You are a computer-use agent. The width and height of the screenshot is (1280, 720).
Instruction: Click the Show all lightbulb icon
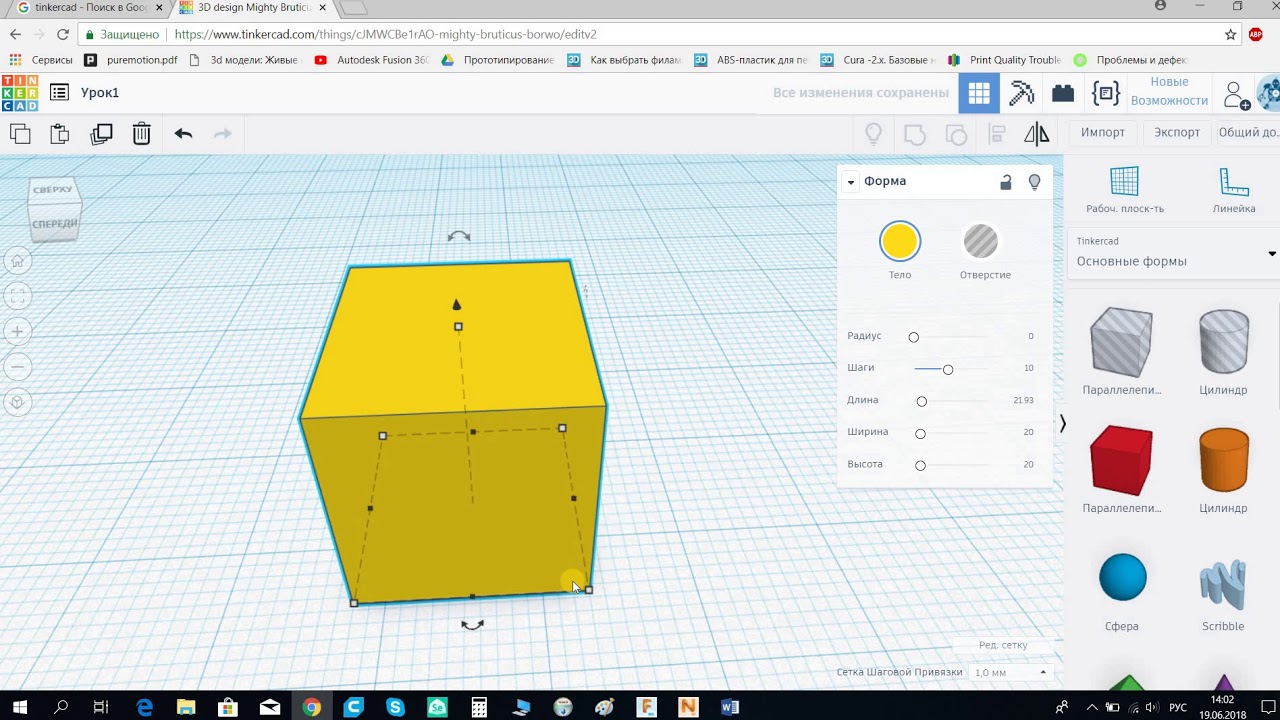point(873,133)
